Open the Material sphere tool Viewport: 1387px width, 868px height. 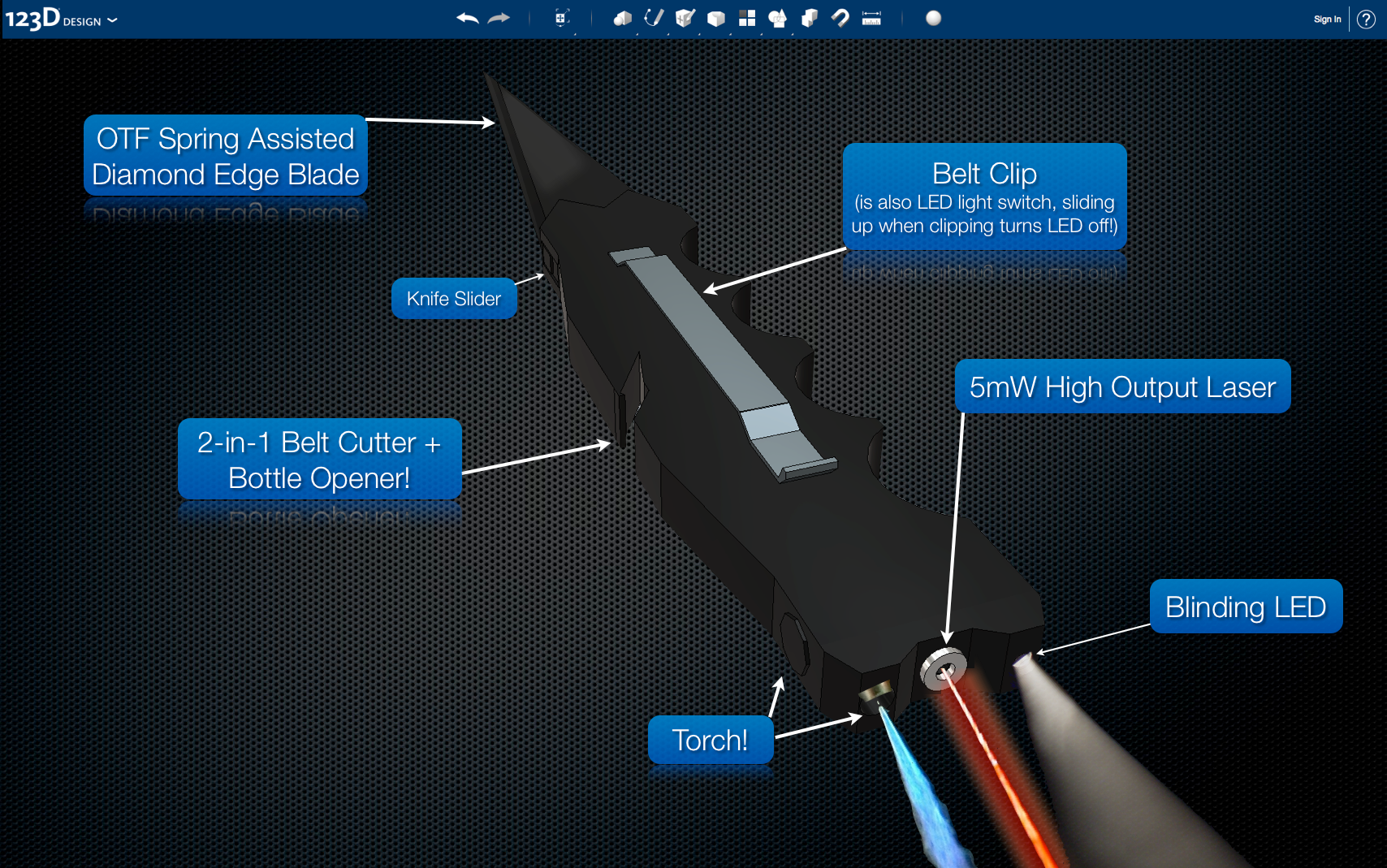pos(934,18)
